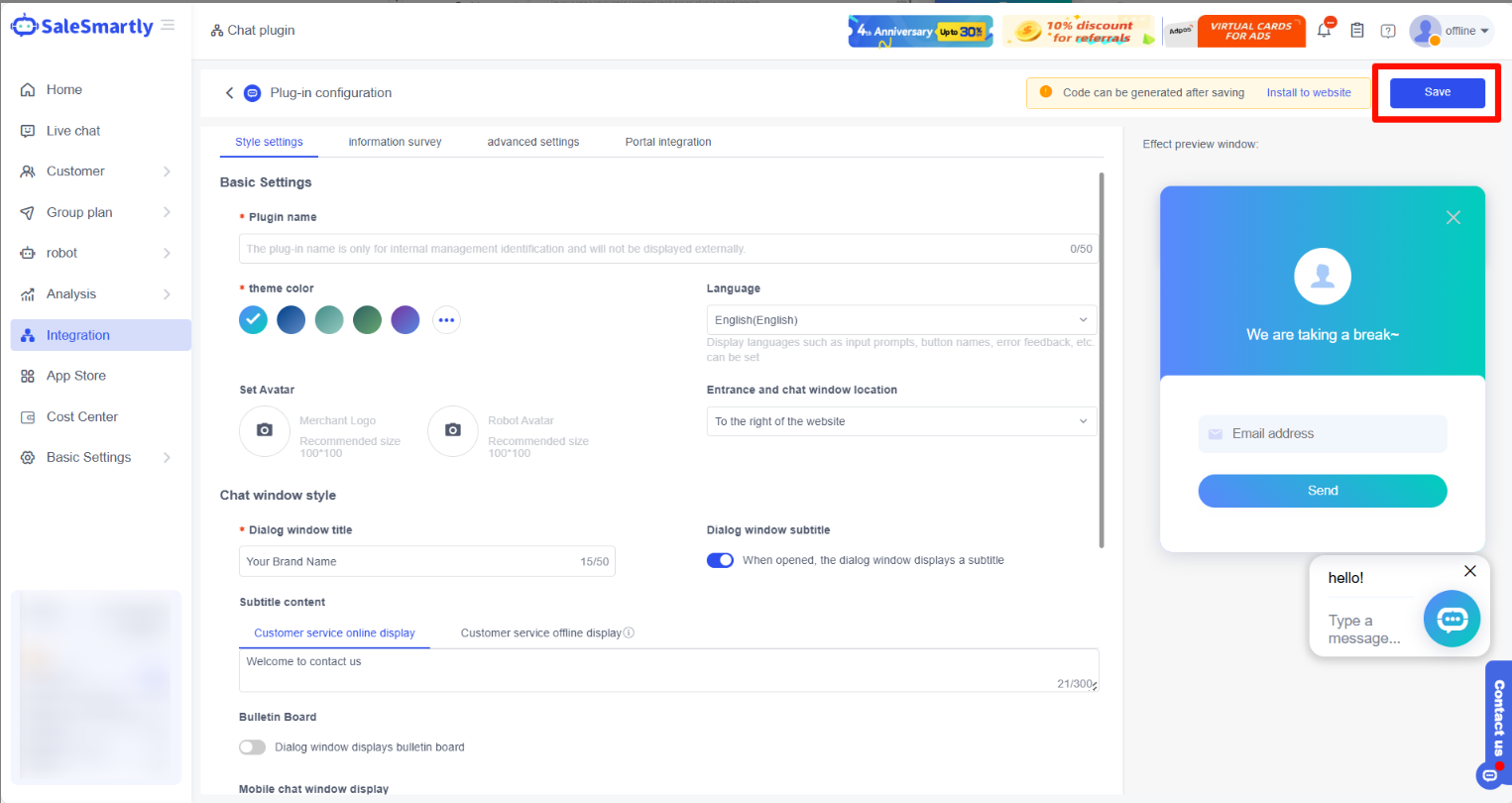Image resolution: width=1512 pixels, height=803 pixels.
Task: Open the Entrance and chat window location dropdown
Action: click(x=900, y=421)
